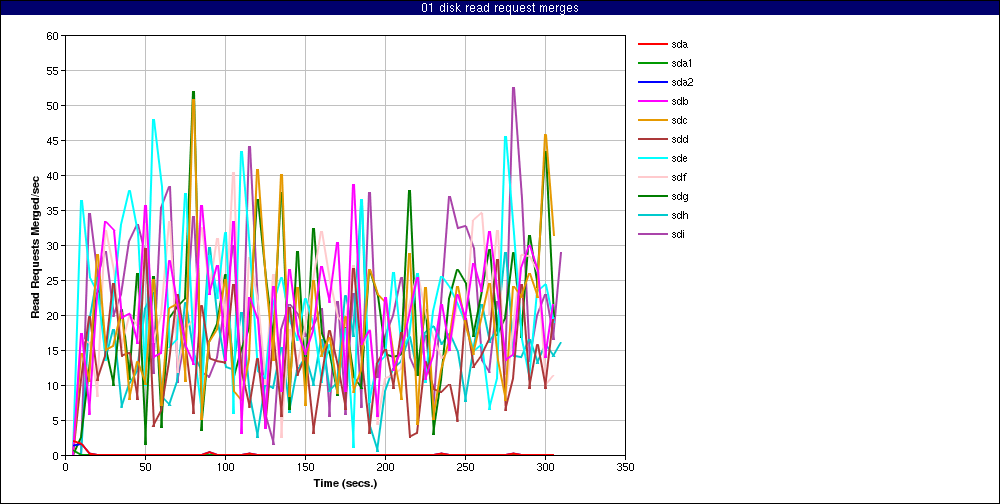The height and width of the screenshot is (504, 1000).
Task: Click the y-axis value 55
Action: tap(55, 71)
